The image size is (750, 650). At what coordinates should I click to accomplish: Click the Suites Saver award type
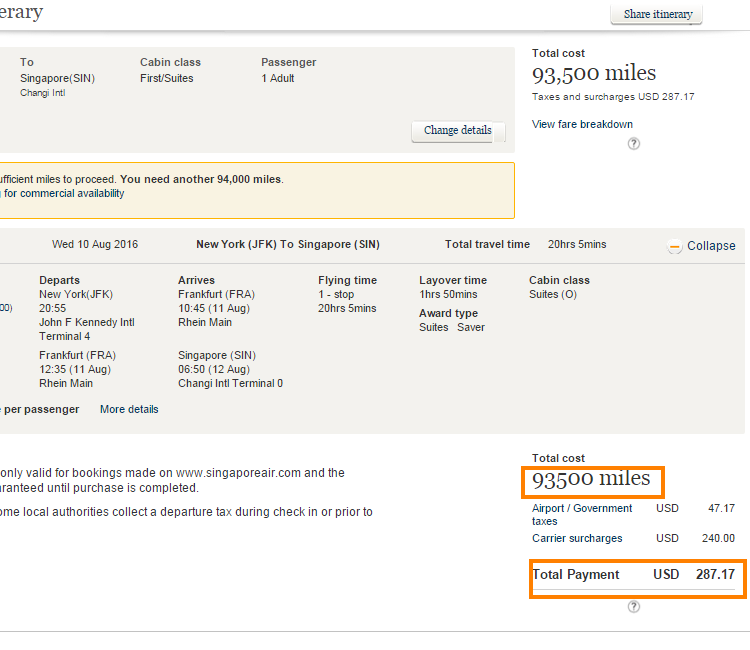click(x=452, y=327)
